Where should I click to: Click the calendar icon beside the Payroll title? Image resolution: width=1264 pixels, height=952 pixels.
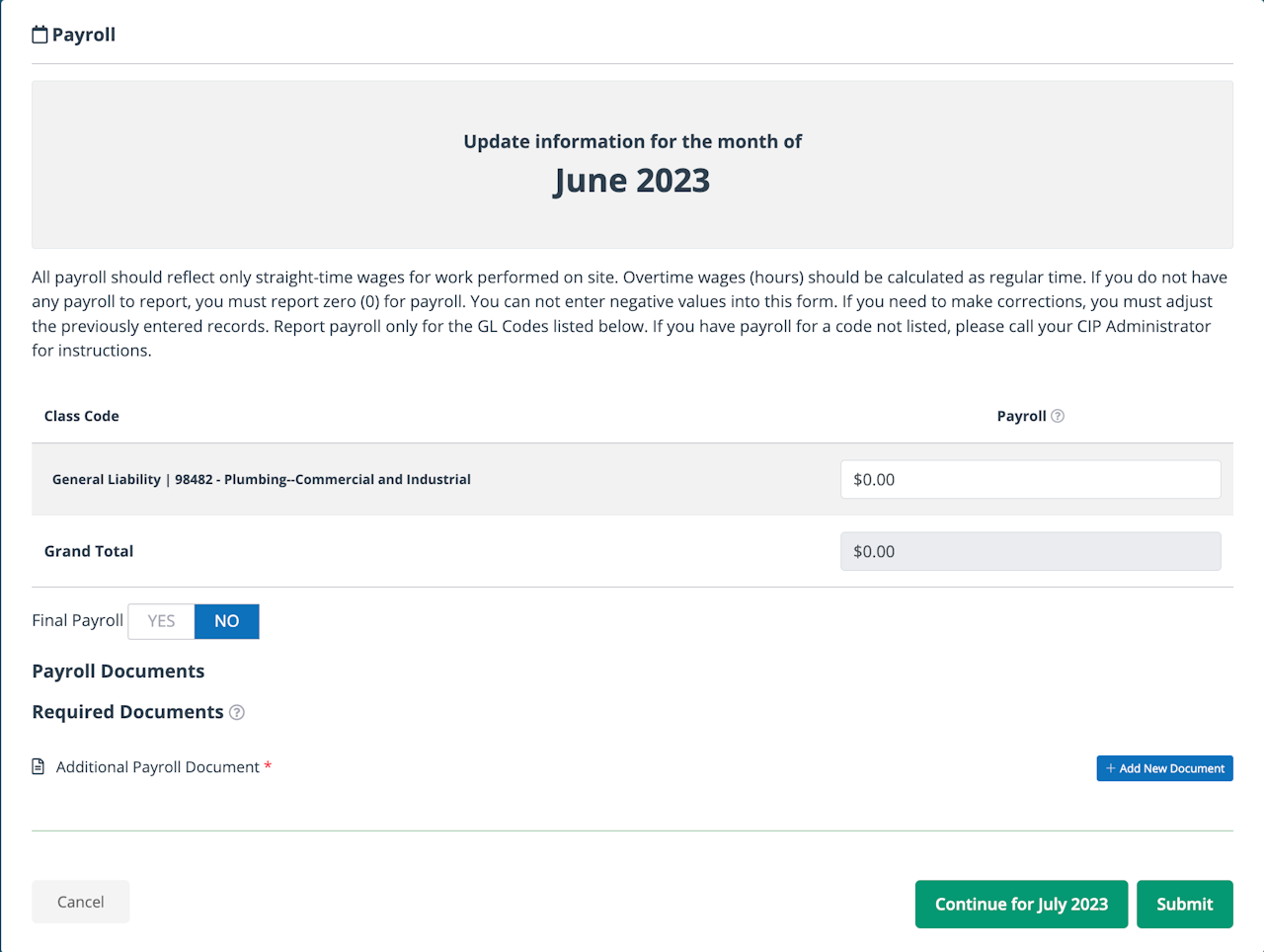point(39,35)
